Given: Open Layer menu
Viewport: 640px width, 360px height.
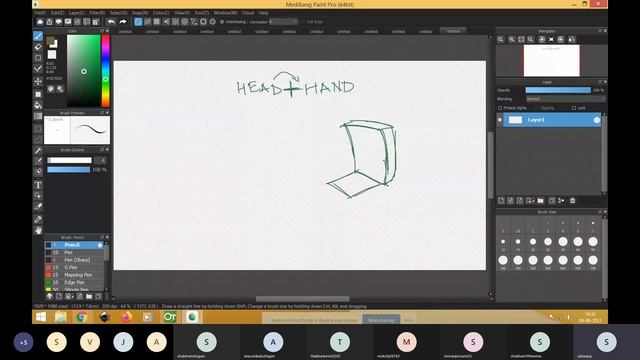Looking at the screenshot, I should click(x=76, y=13).
